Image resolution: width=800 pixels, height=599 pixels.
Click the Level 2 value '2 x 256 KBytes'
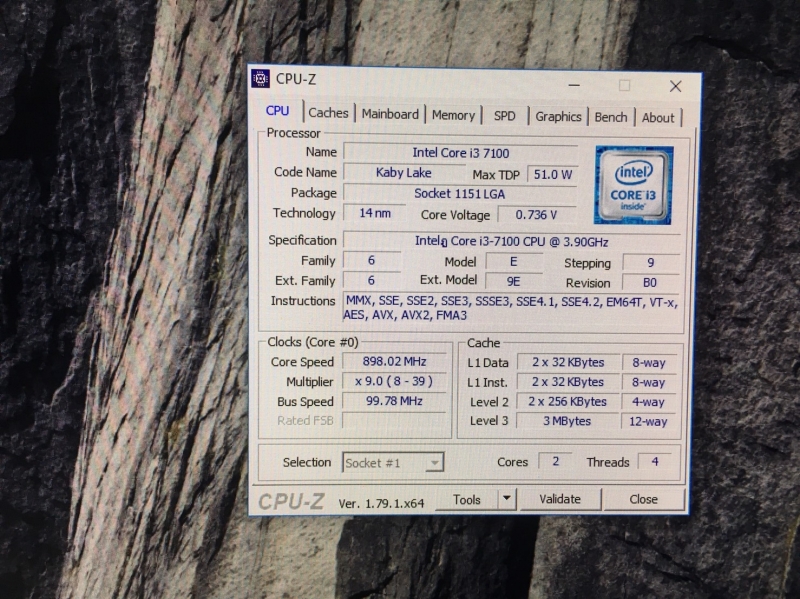pyautogui.click(x=568, y=402)
